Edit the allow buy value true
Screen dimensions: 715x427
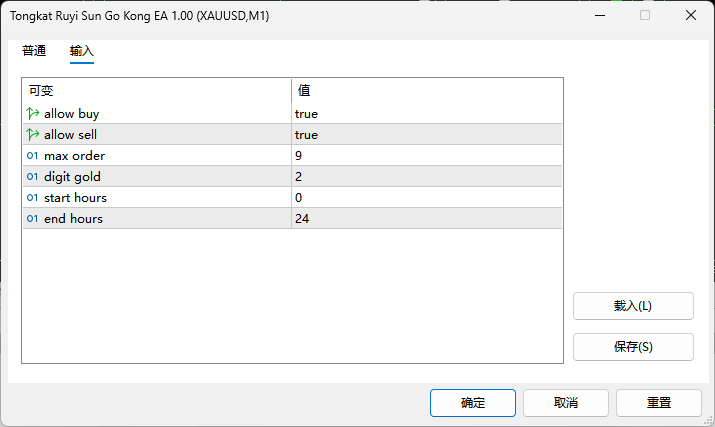click(x=426, y=114)
